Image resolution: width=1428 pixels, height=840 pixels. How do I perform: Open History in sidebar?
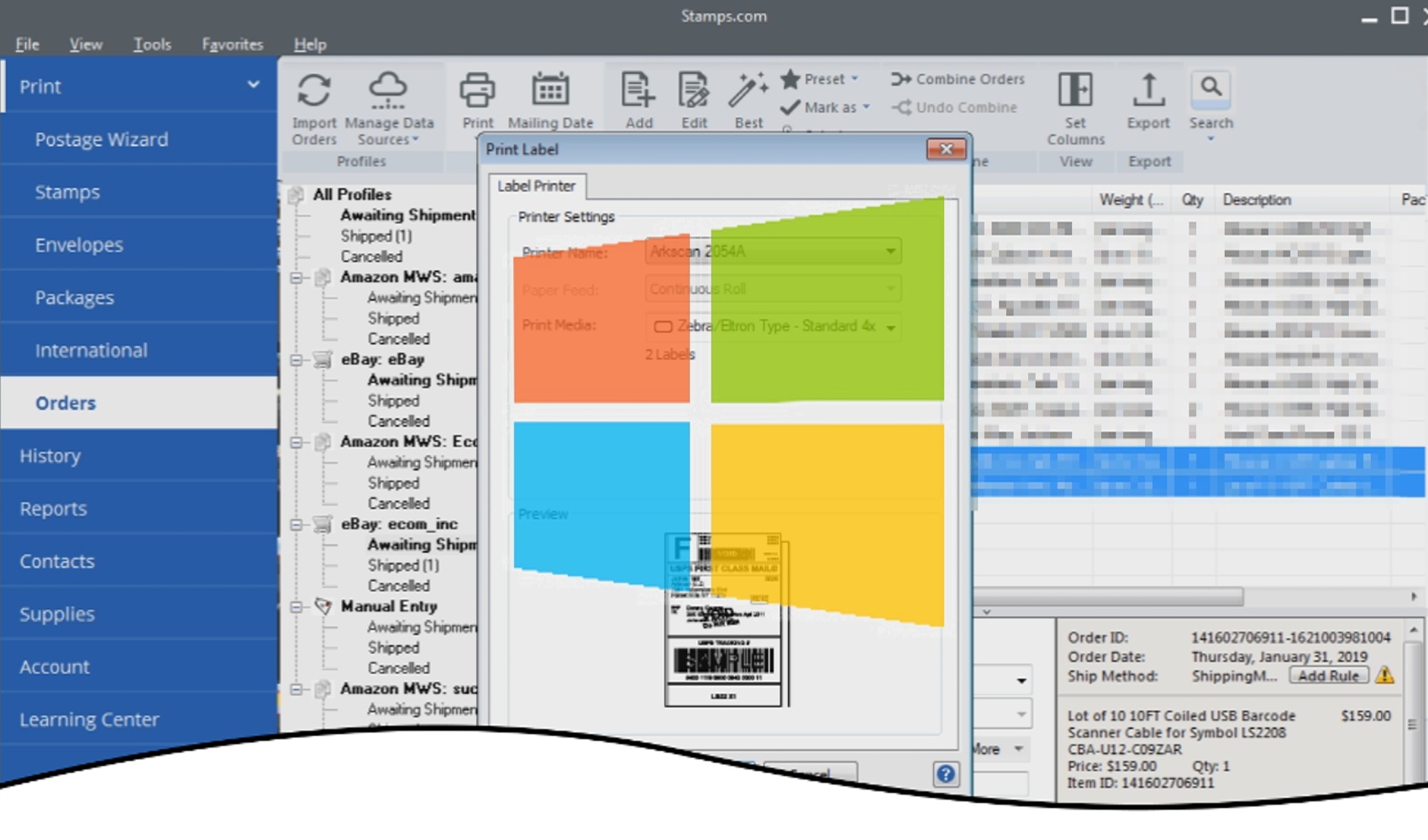point(139,456)
